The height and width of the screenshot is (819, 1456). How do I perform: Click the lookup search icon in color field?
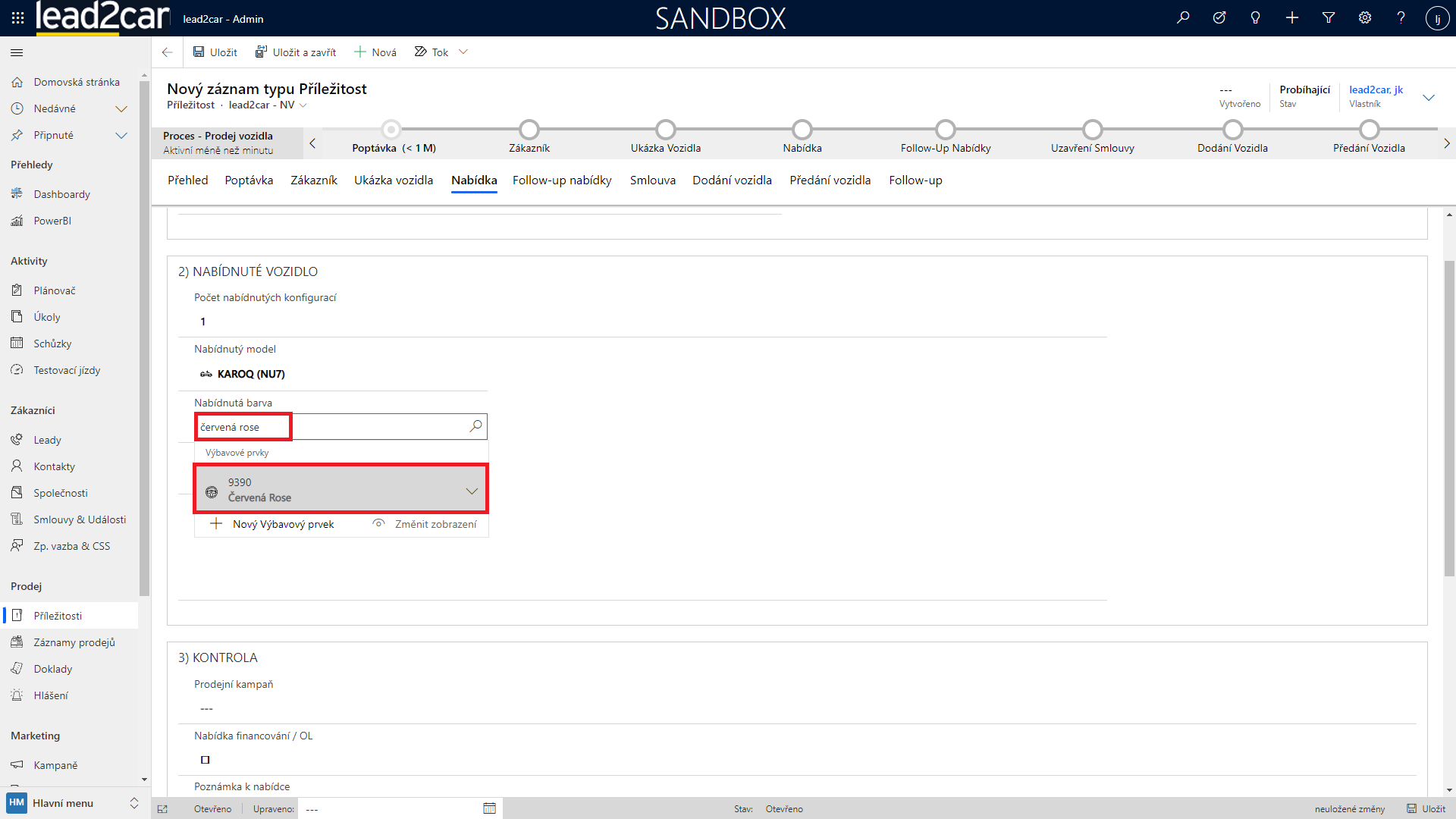click(475, 426)
